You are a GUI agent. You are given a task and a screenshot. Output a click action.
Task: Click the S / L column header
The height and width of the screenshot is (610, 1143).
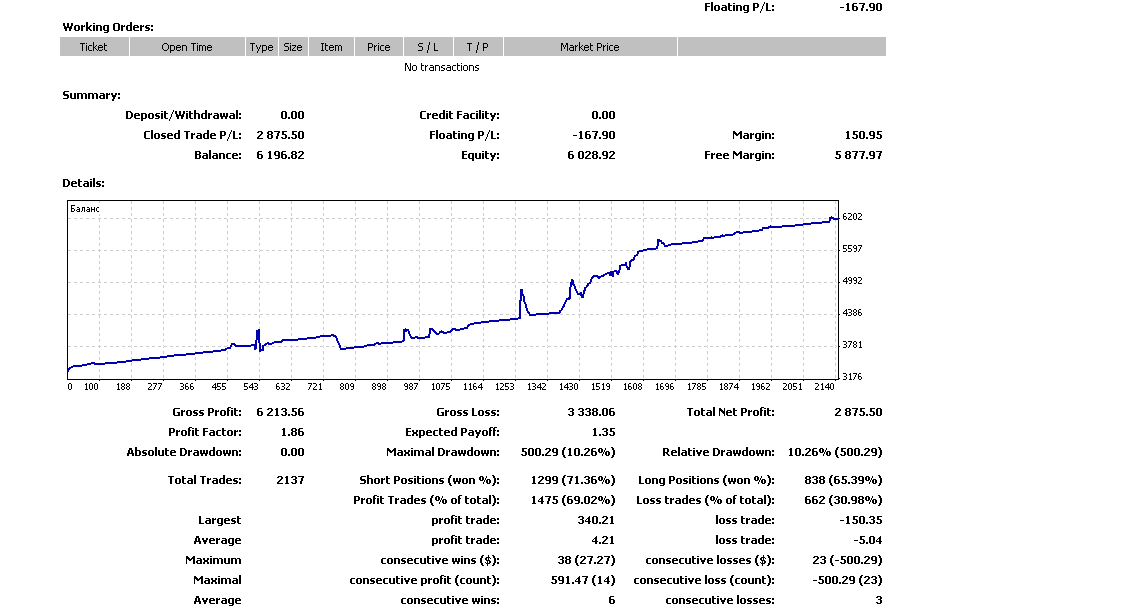pos(428,47)
